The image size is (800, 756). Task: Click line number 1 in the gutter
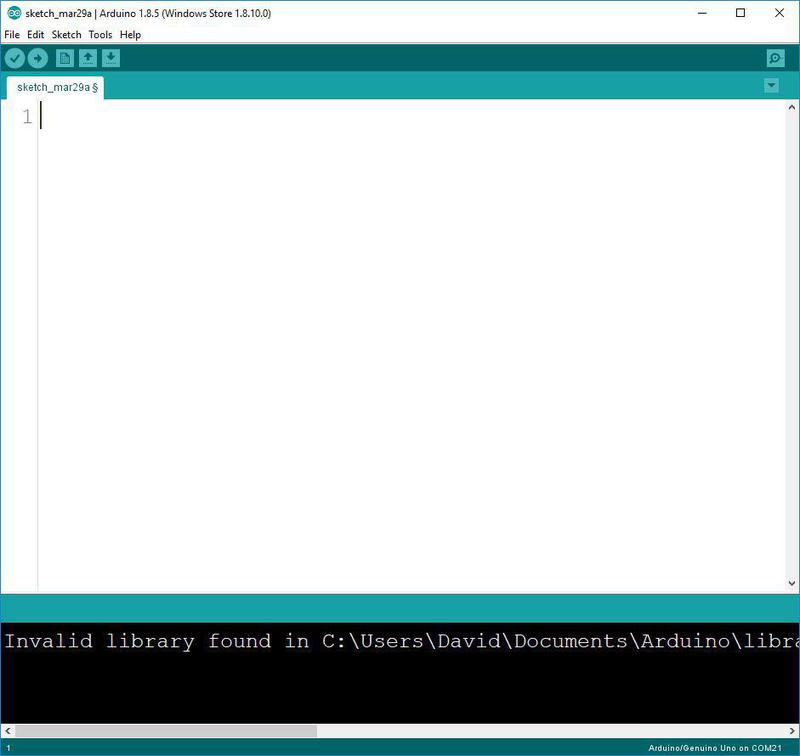click(27, 117)
